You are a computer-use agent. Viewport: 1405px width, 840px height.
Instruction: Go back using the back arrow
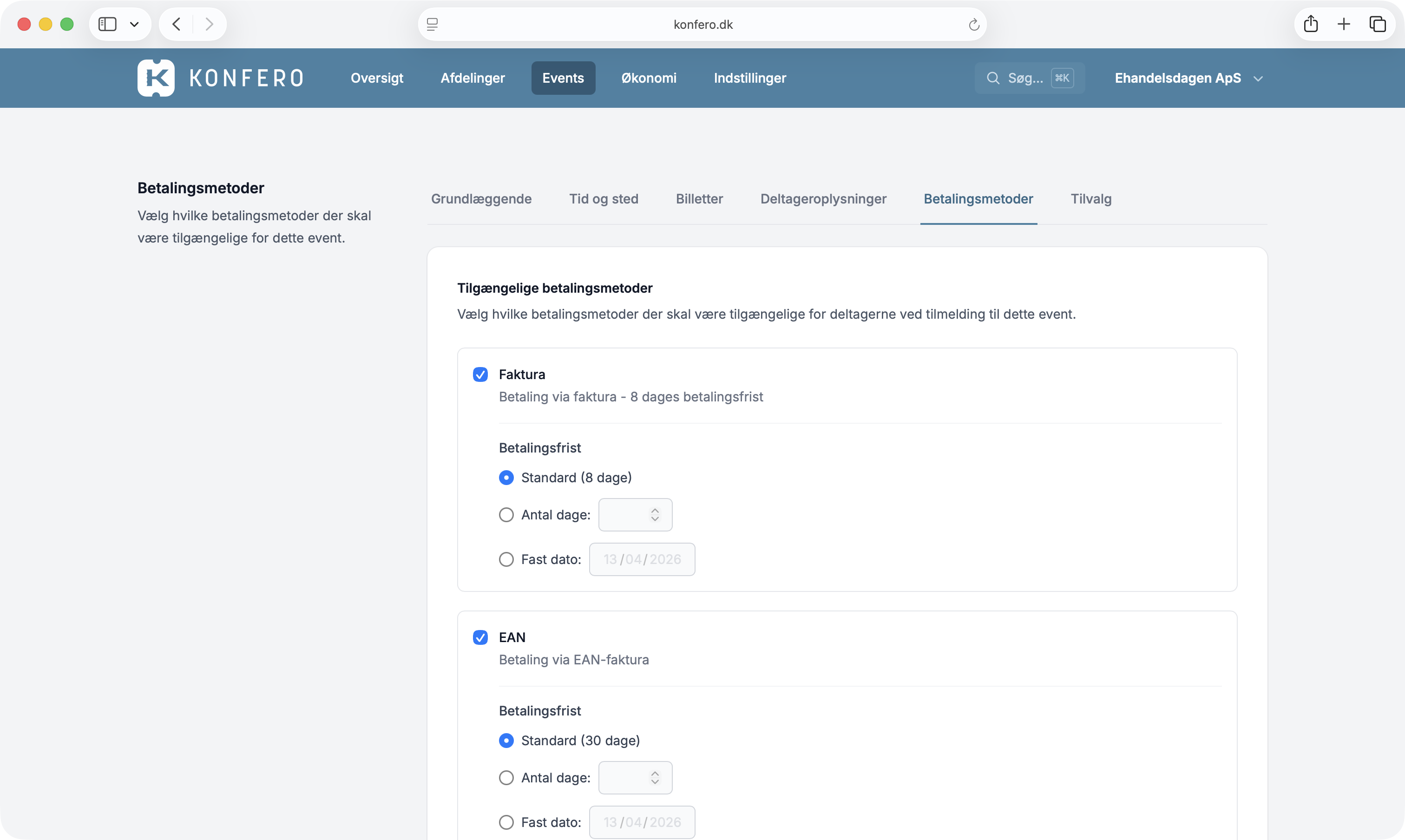point(176,24)
